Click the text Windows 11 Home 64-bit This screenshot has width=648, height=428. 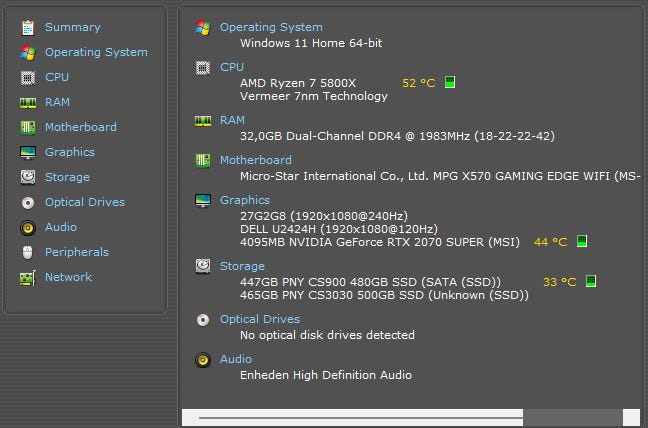pyautogui.click(x=311, y=43)
